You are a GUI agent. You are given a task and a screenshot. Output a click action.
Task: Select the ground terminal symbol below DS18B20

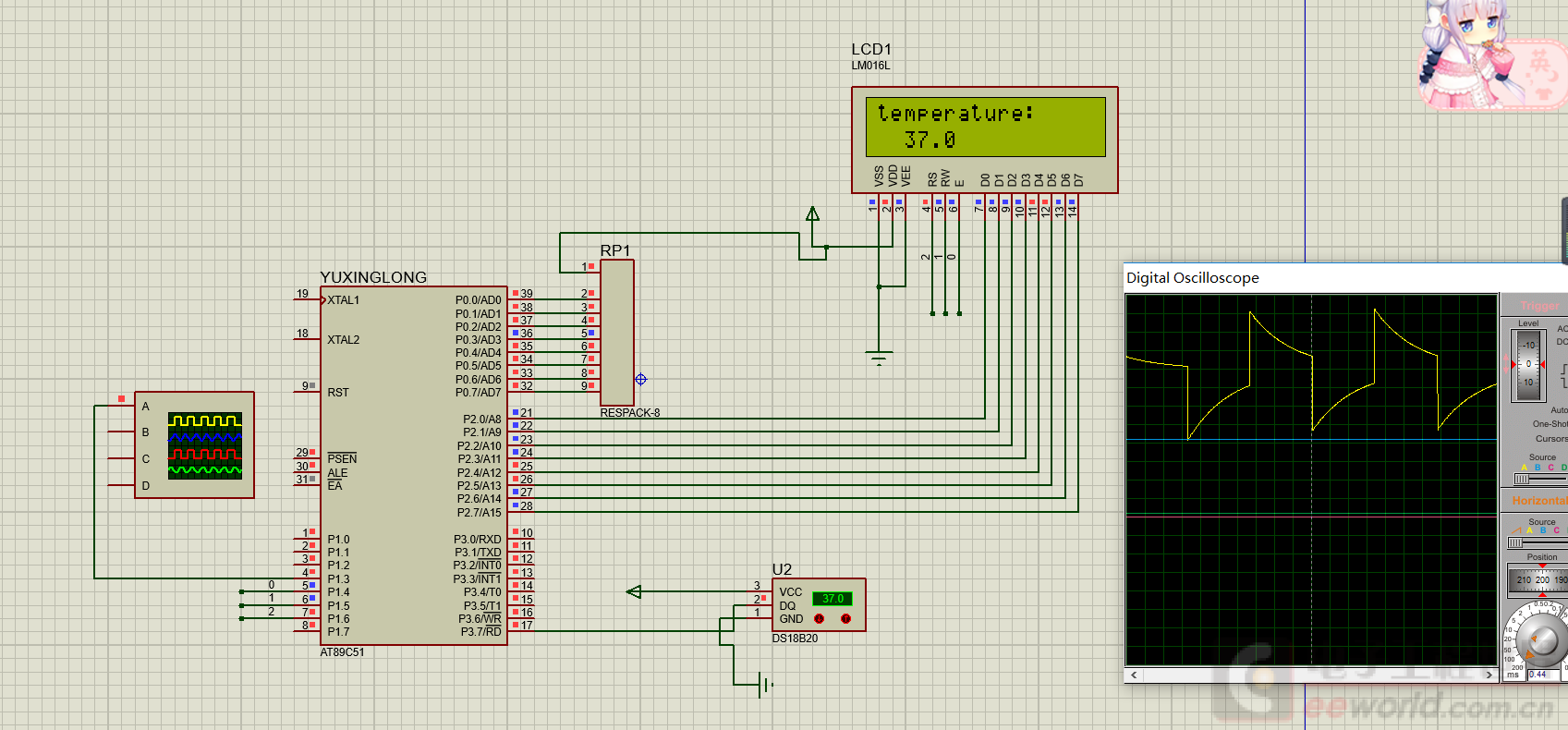(763, 685)
